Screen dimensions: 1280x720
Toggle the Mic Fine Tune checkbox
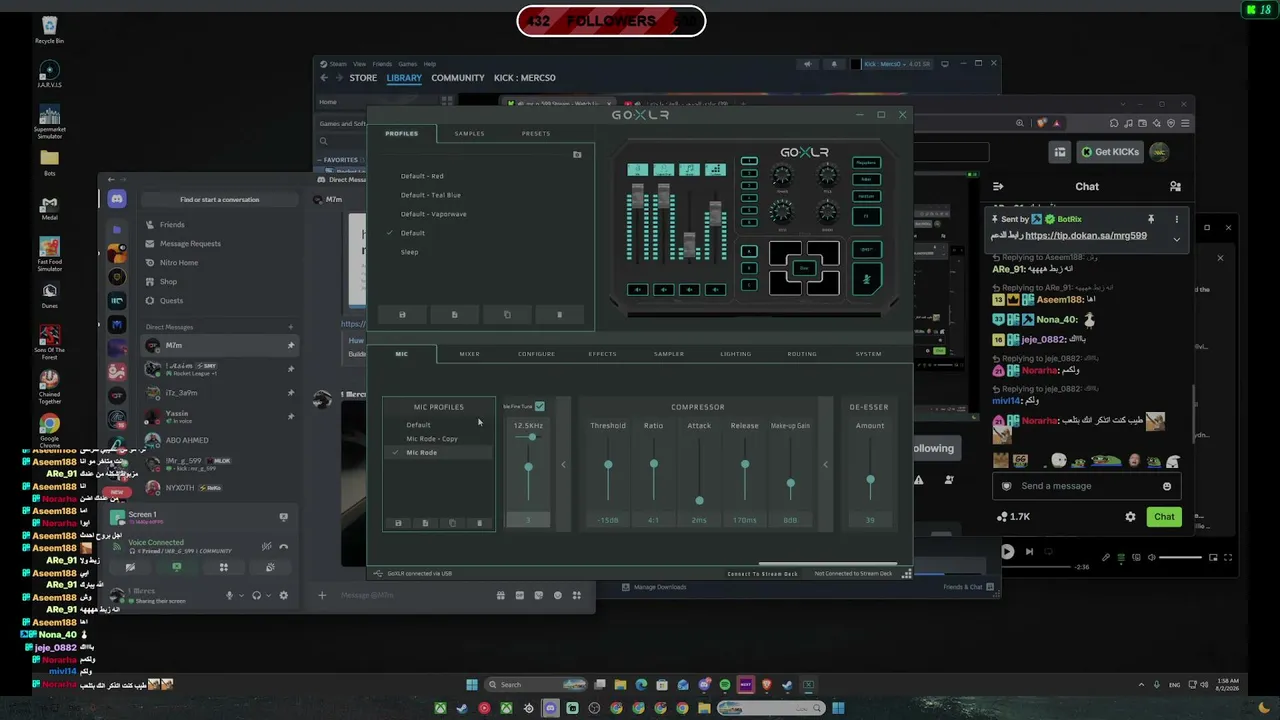[540, 406]
